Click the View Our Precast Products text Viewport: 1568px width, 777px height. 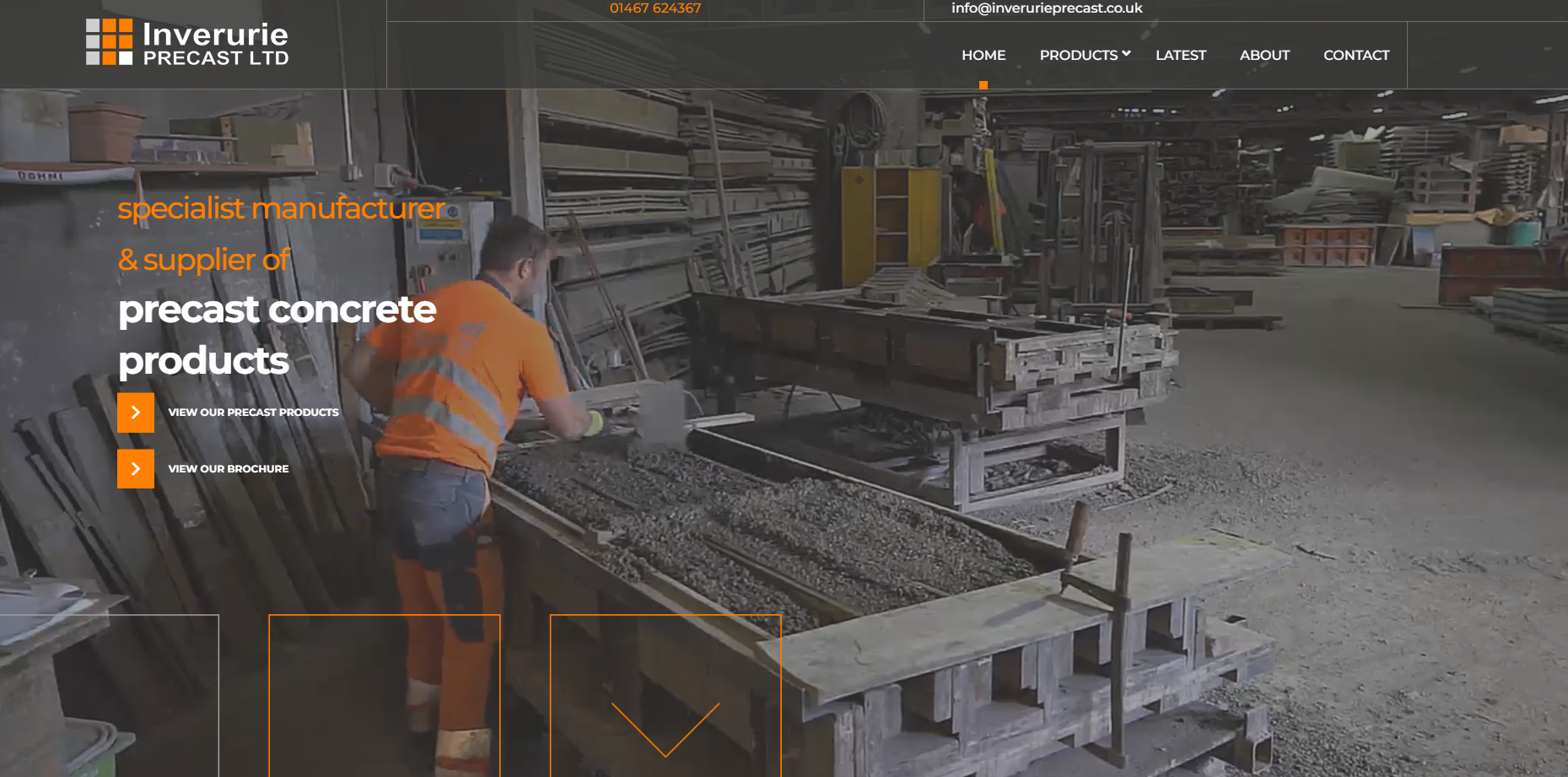[253, 413]
